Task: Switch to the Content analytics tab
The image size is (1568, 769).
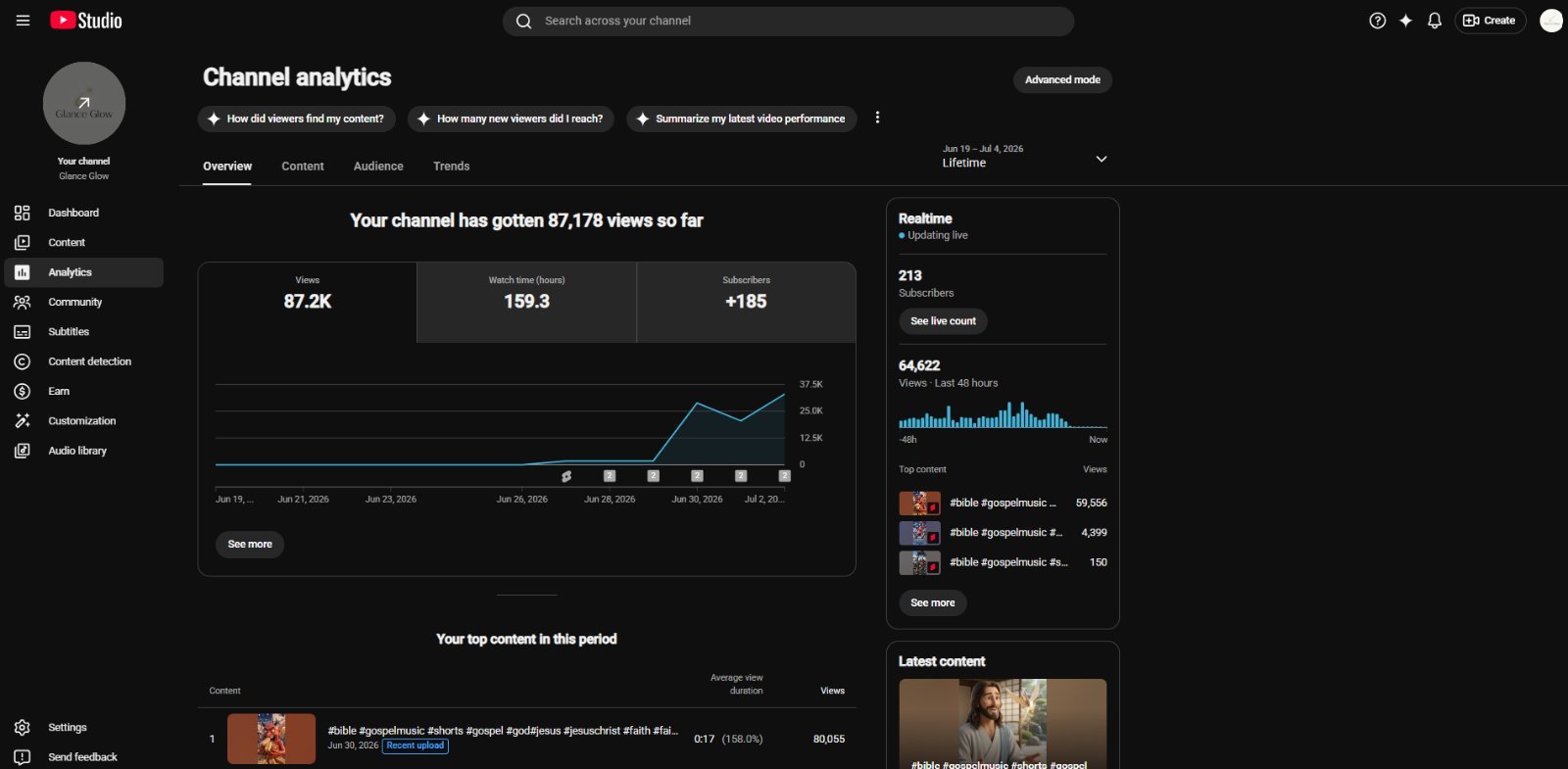Action: (x=303, y=167)
